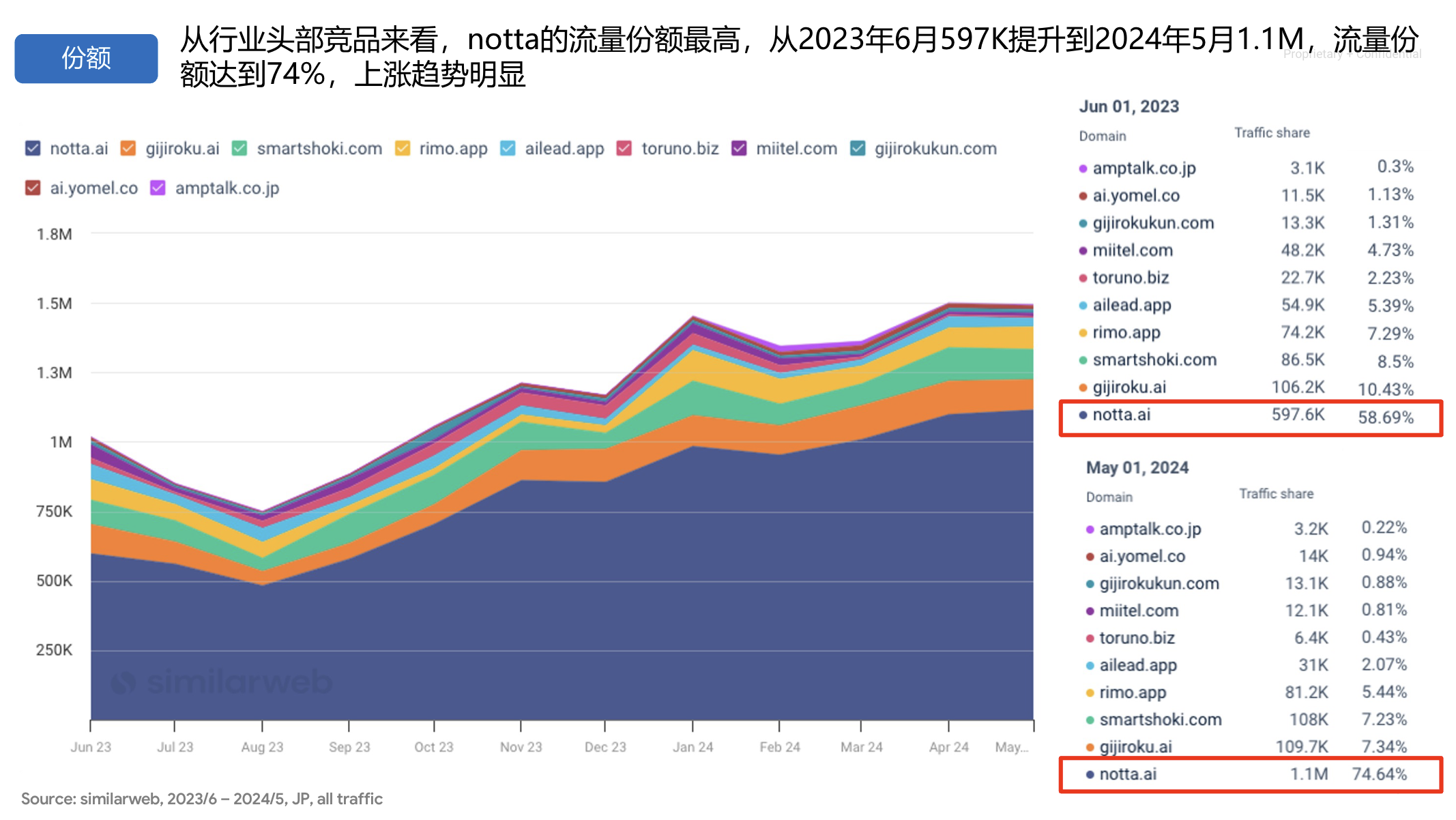Uncheck the ai.yomel.co legend checkbox
Viewport: 1456px width, 820px height.
coord(33,188)
